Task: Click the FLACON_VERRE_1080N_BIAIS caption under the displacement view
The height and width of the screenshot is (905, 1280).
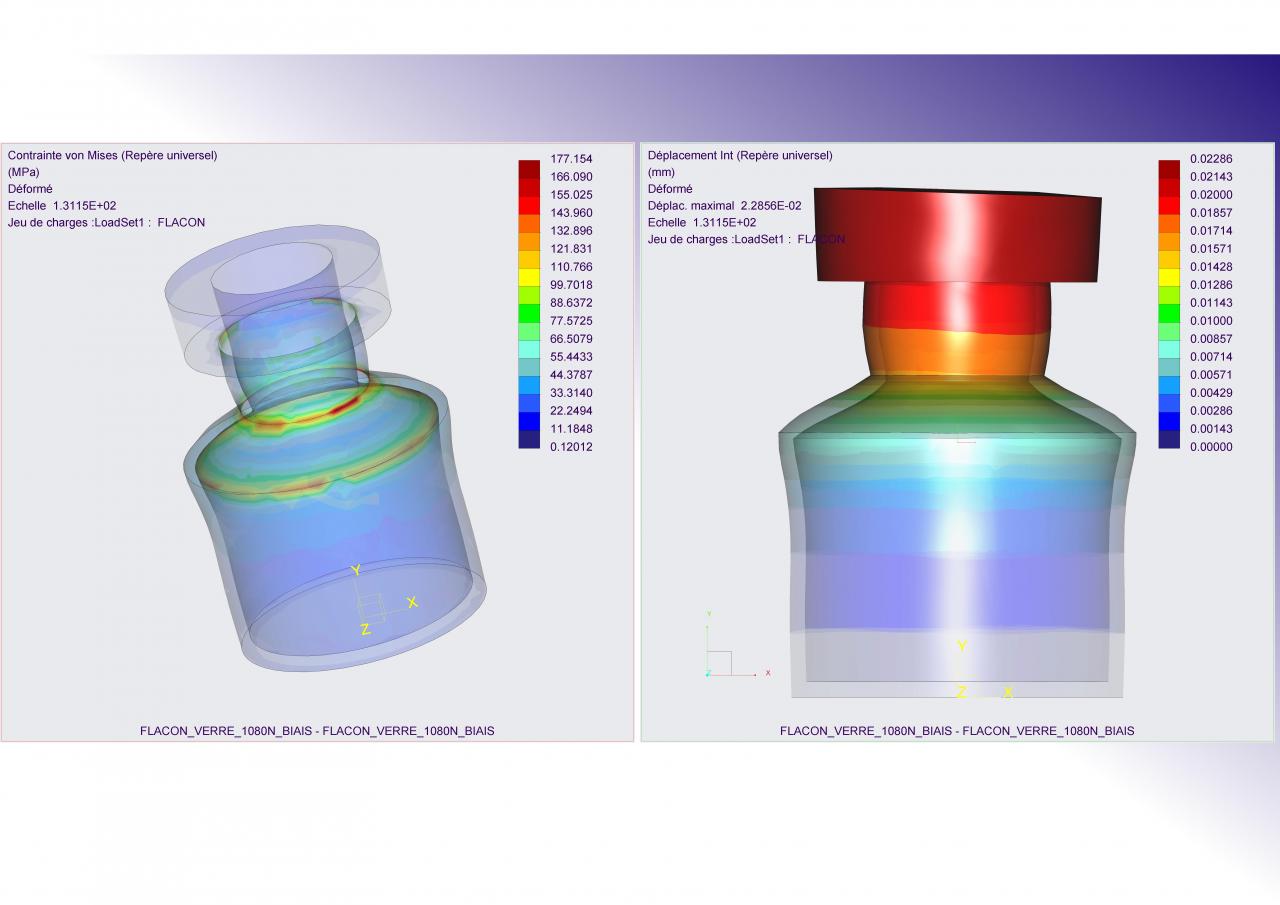Action: 957,731
